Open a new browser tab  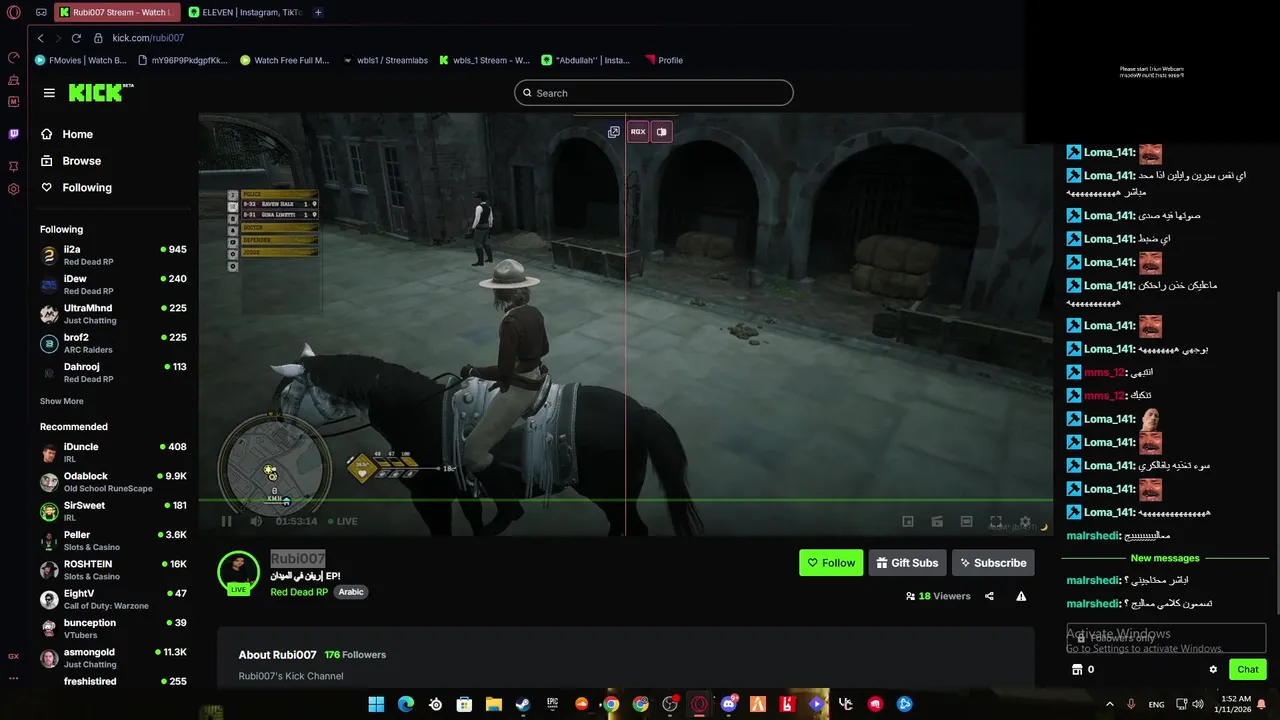[x=318, y=12]
